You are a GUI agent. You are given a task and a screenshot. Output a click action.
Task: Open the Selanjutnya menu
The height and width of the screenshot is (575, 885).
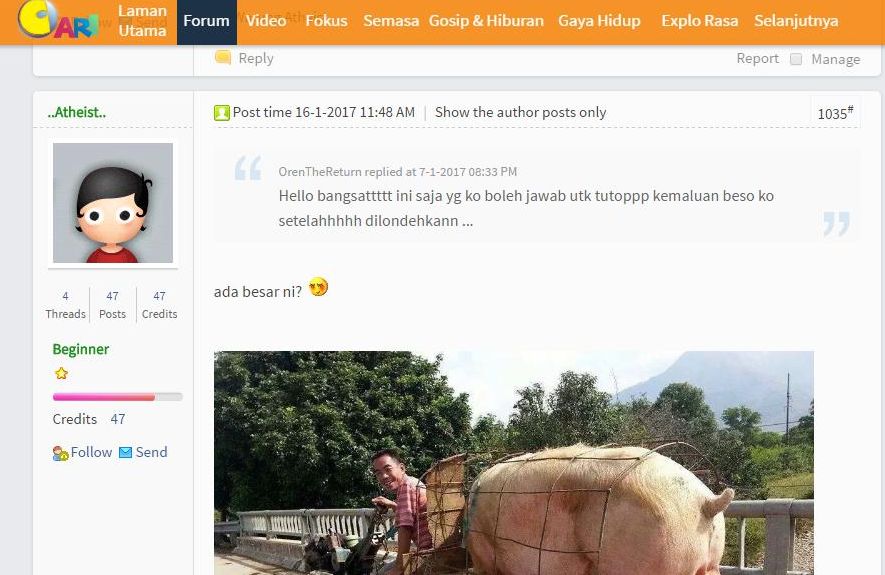[x=796, y=21]
